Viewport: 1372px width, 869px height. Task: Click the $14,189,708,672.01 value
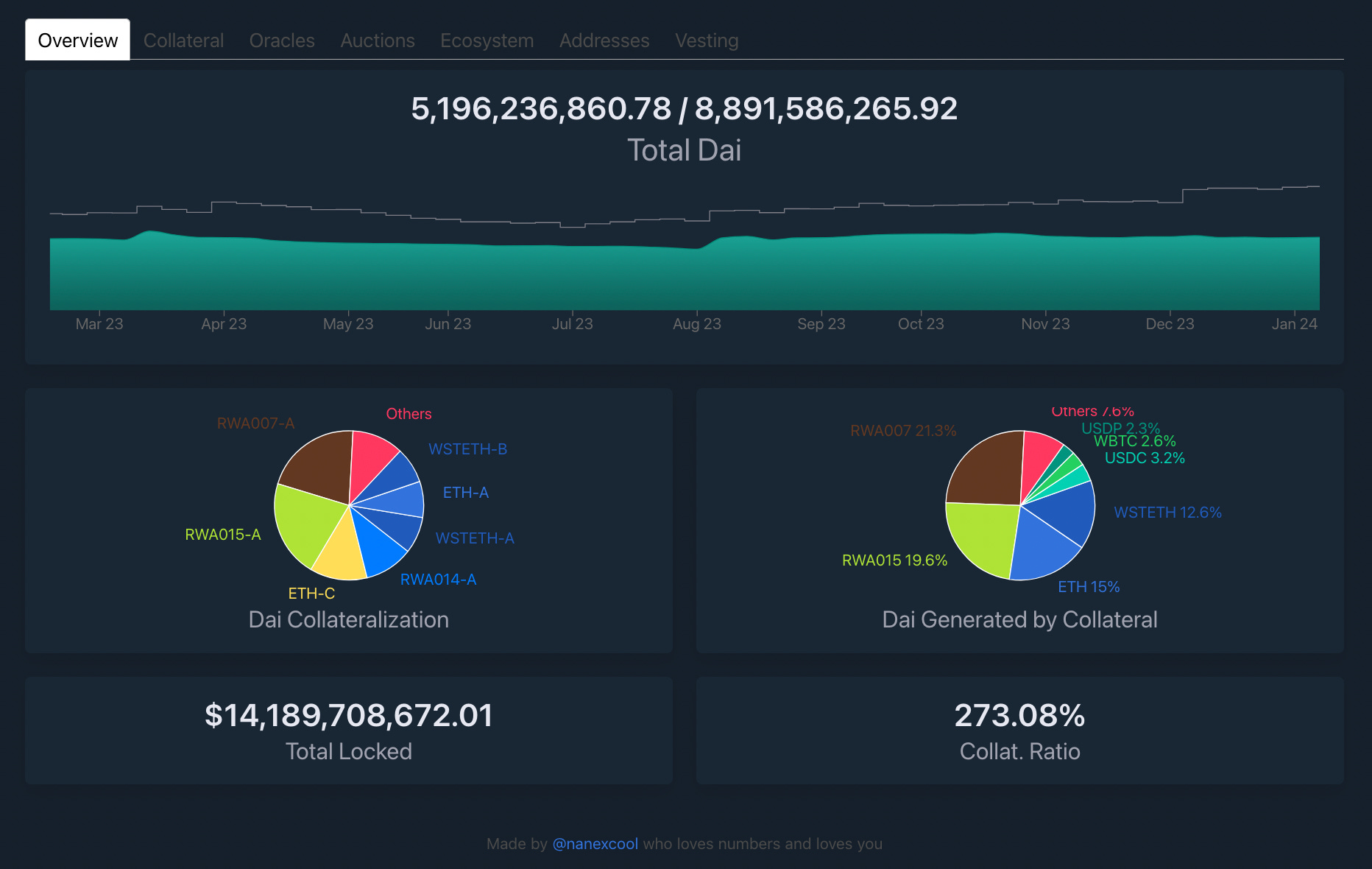[349, 716]
